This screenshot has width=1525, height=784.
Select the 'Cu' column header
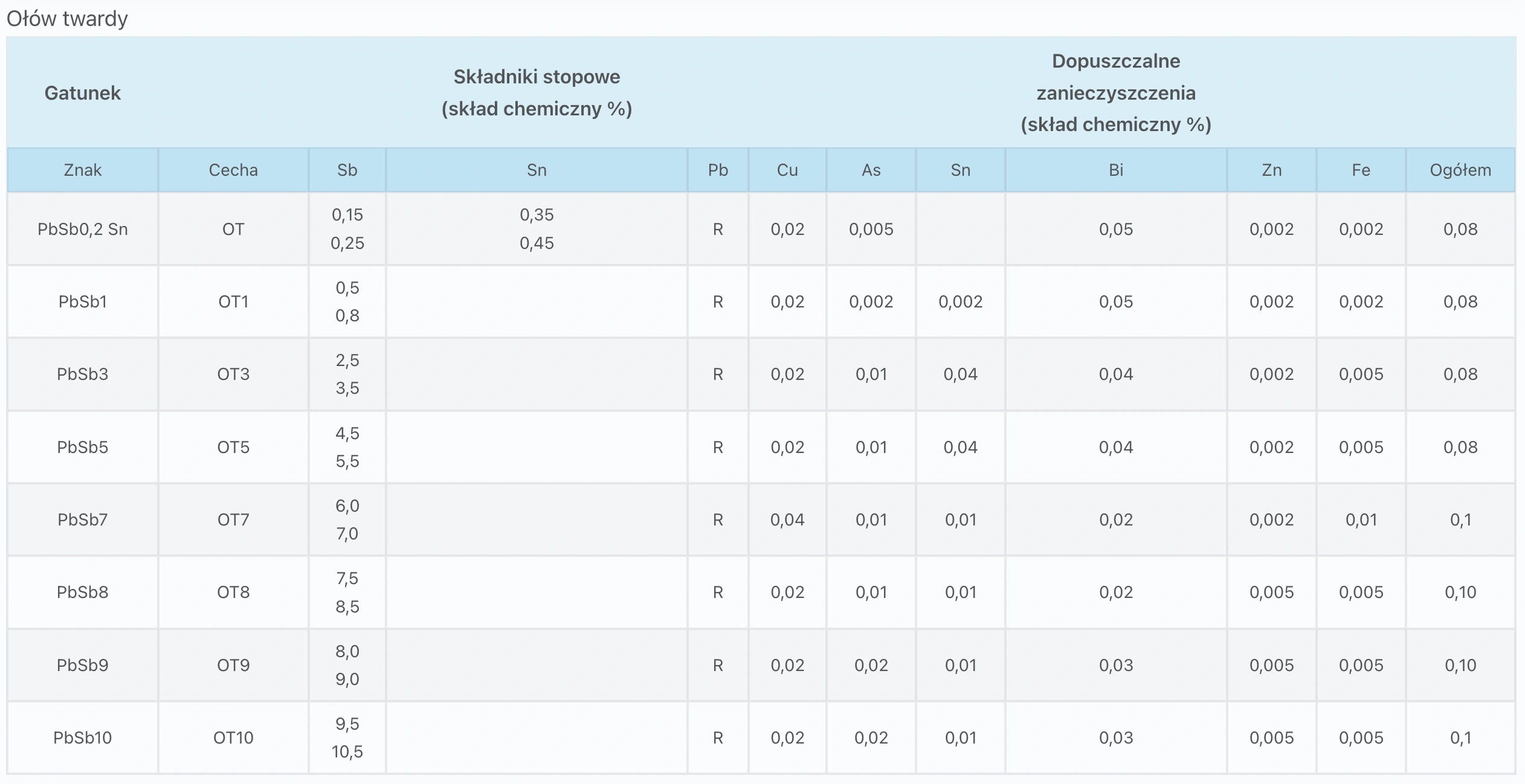point(787,170)
